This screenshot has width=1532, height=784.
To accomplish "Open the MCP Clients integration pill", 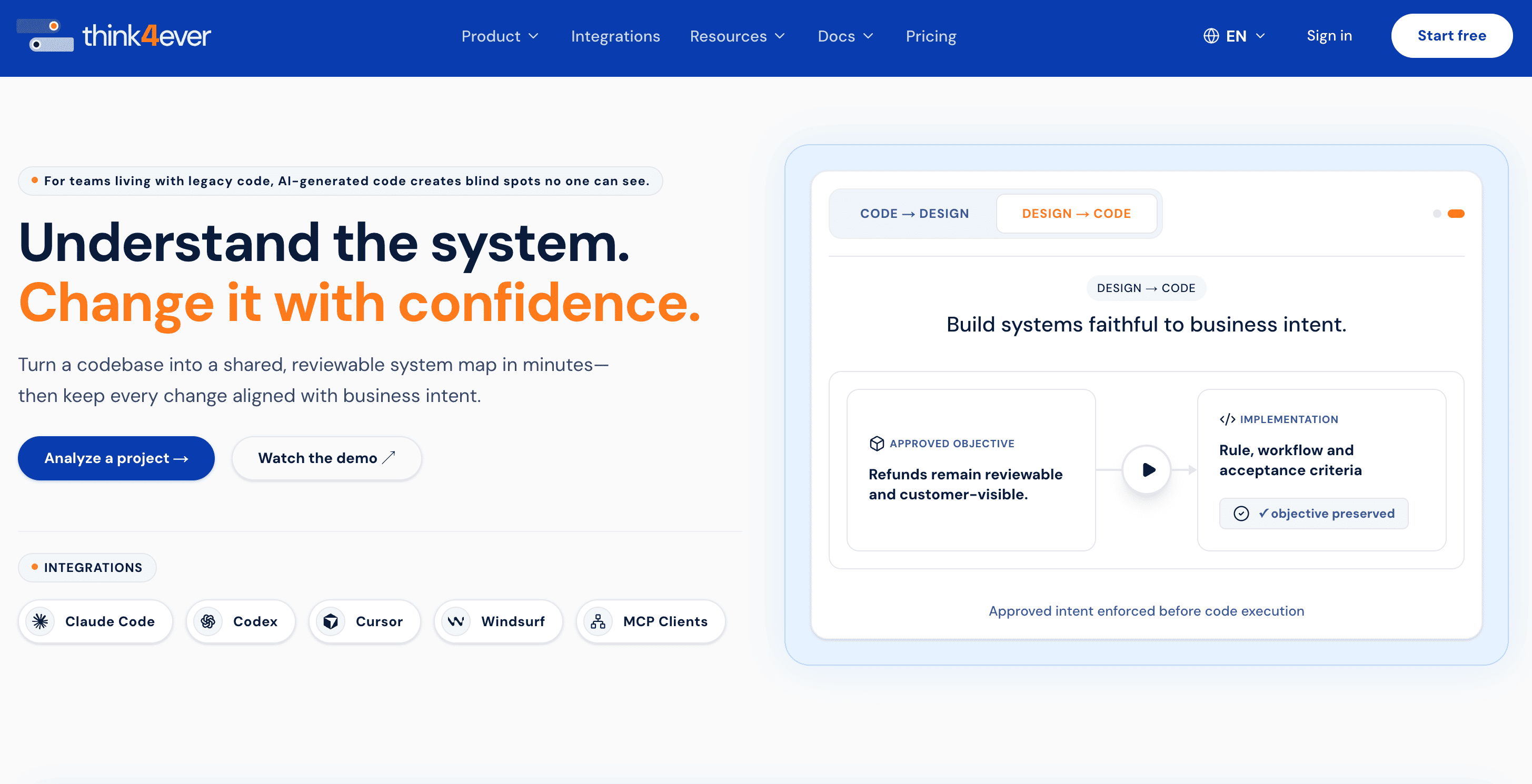I will click(x=651, y=621).
